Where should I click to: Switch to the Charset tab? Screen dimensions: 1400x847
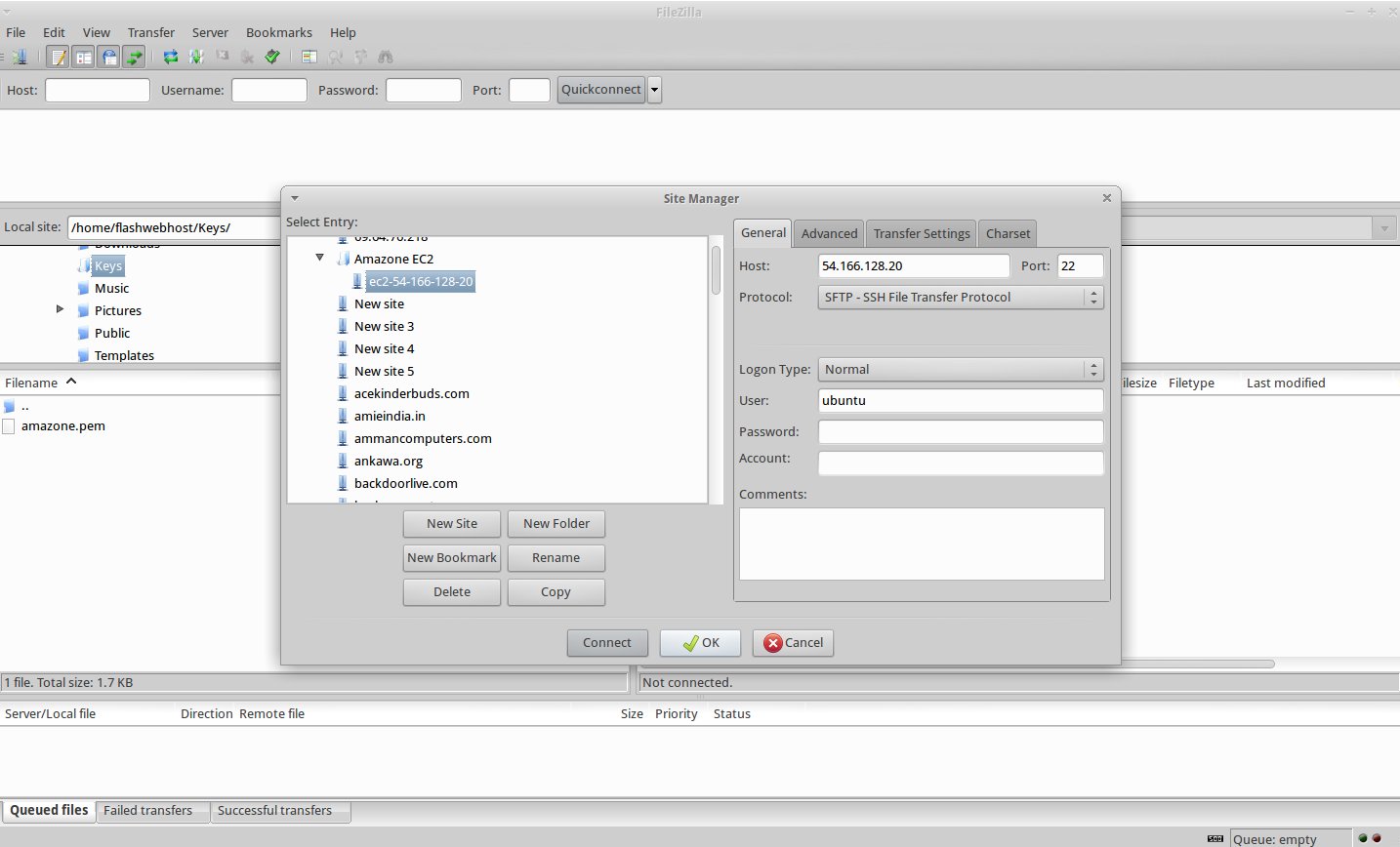[1008, 233]
